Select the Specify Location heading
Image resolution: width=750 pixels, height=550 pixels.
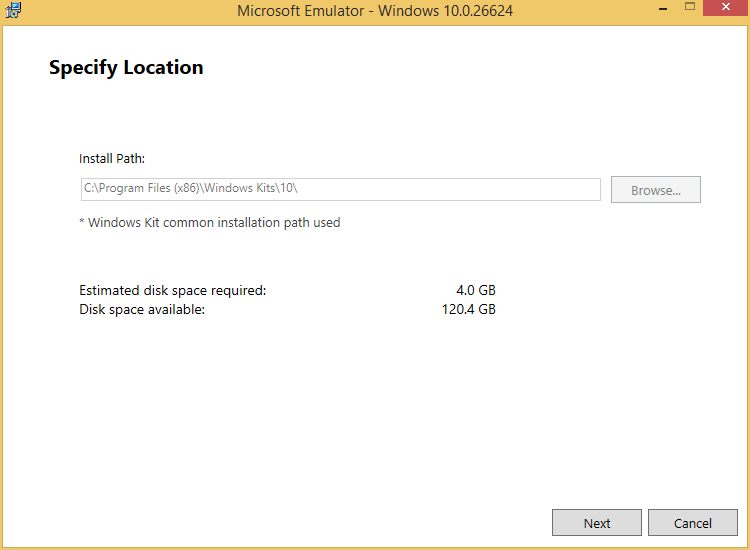pos(126,68)
